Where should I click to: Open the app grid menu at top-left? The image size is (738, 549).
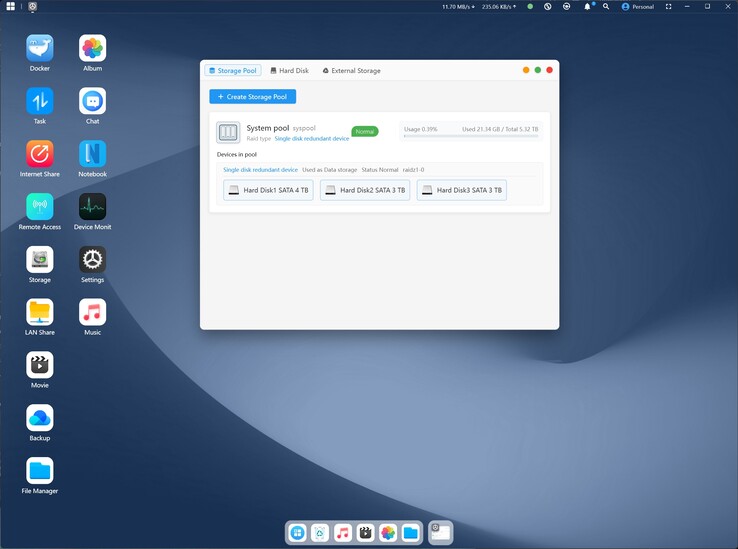(x=10, y=6)
